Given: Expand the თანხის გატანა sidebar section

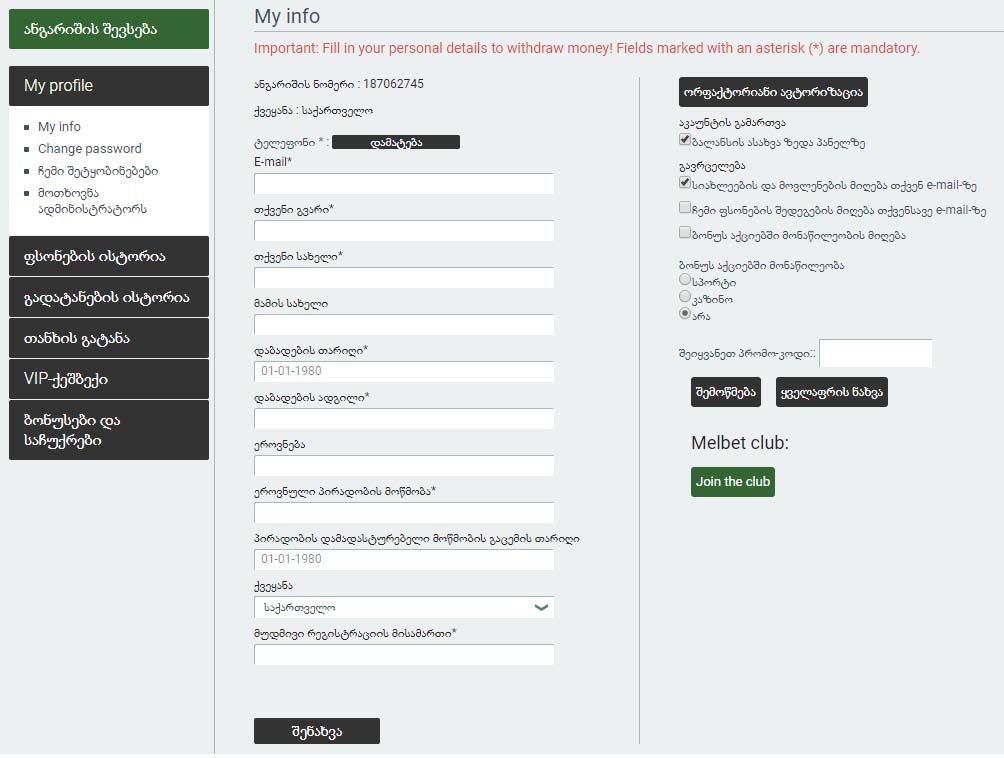Looking at the screenshot, I should (109, 338).
